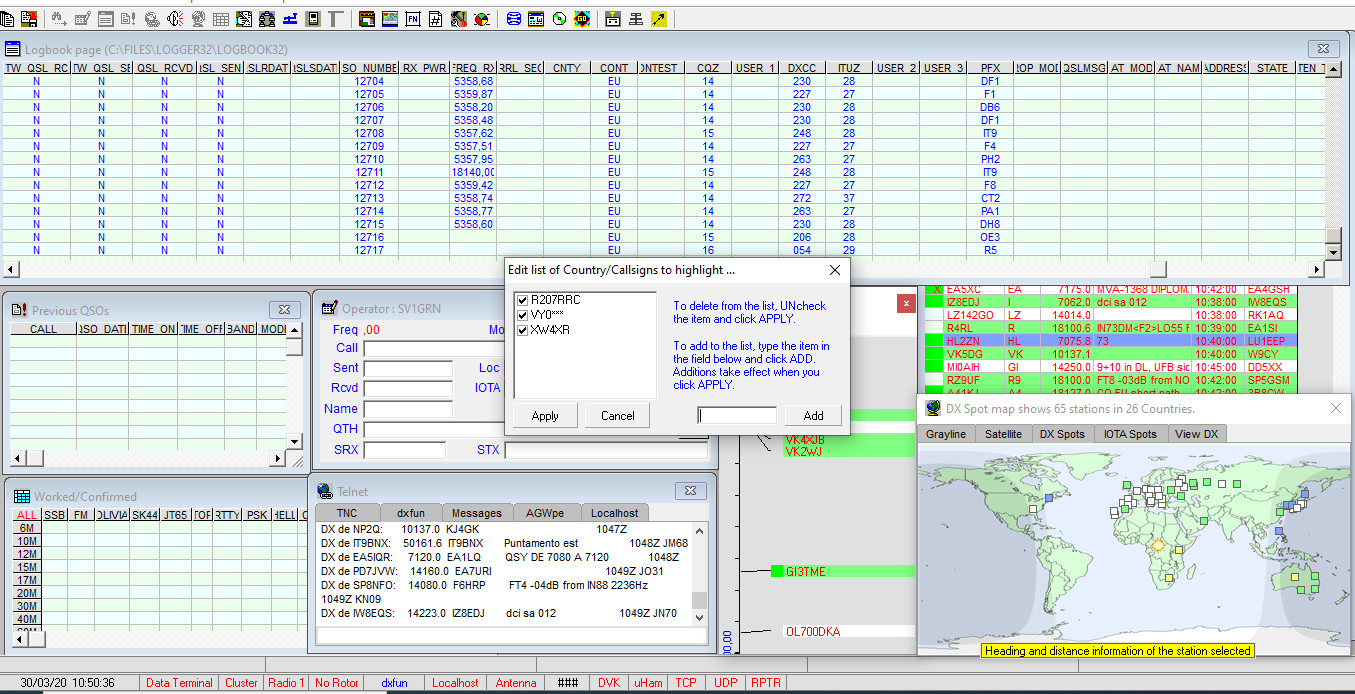
Task: Toggle the XW4XR checkbox
Action: [522, 330]
